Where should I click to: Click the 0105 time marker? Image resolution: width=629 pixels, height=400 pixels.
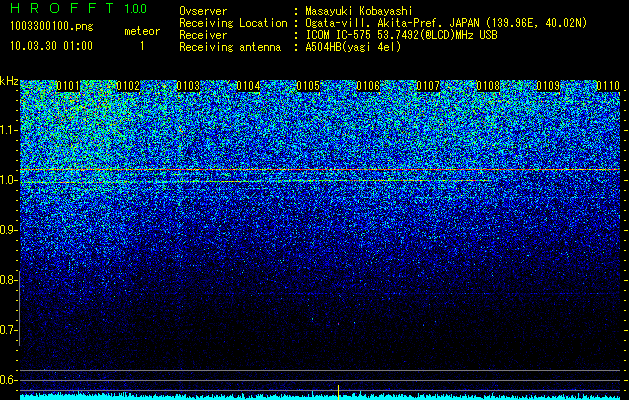click(308, 86)
